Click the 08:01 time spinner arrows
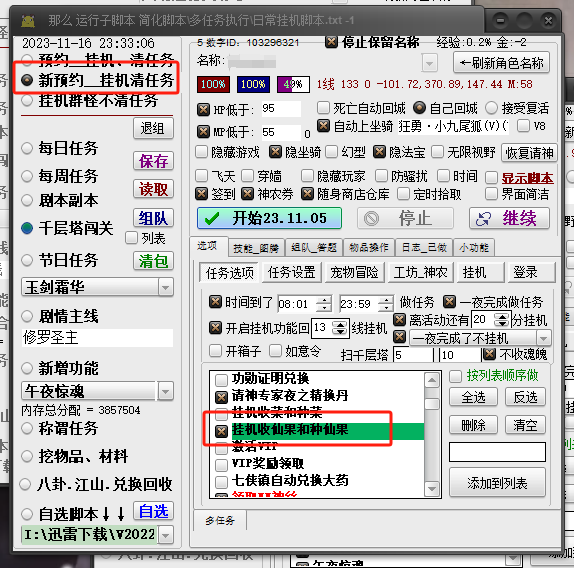This screenshot has width=574, height=568. 324,304
